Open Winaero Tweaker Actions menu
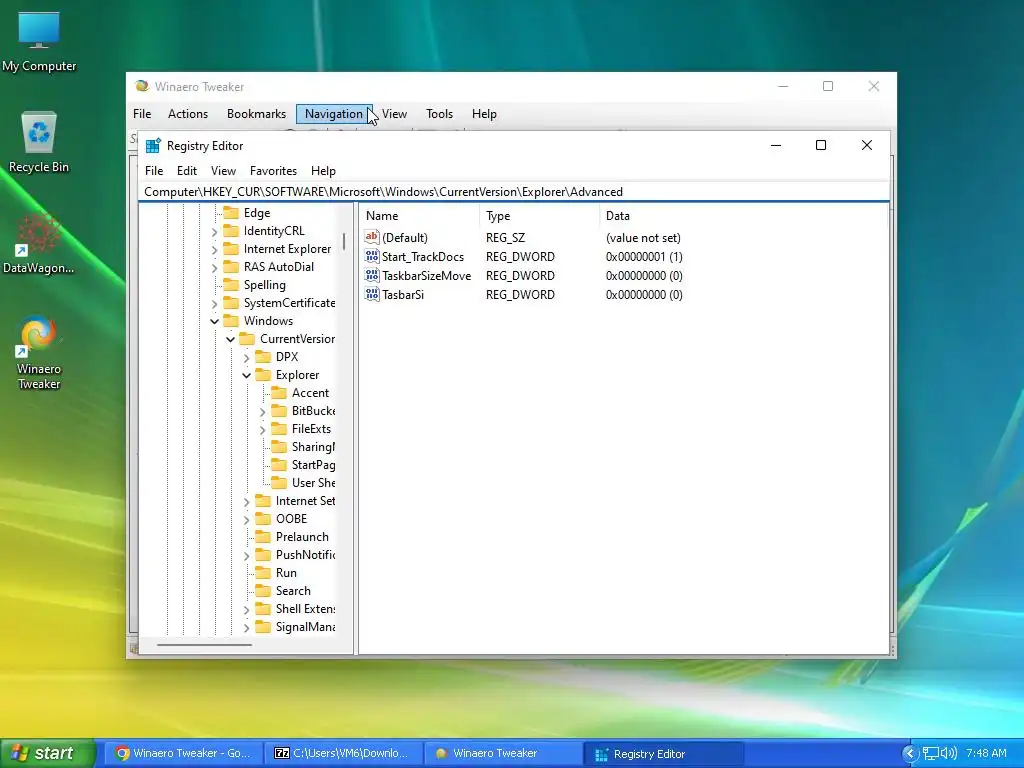 [x=188, y=114]
